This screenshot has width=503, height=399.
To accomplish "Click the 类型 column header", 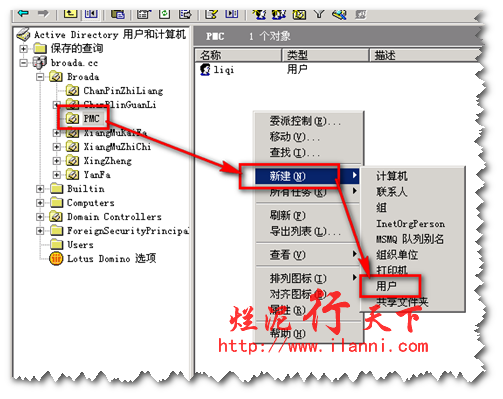I will (x=326, y=55).
